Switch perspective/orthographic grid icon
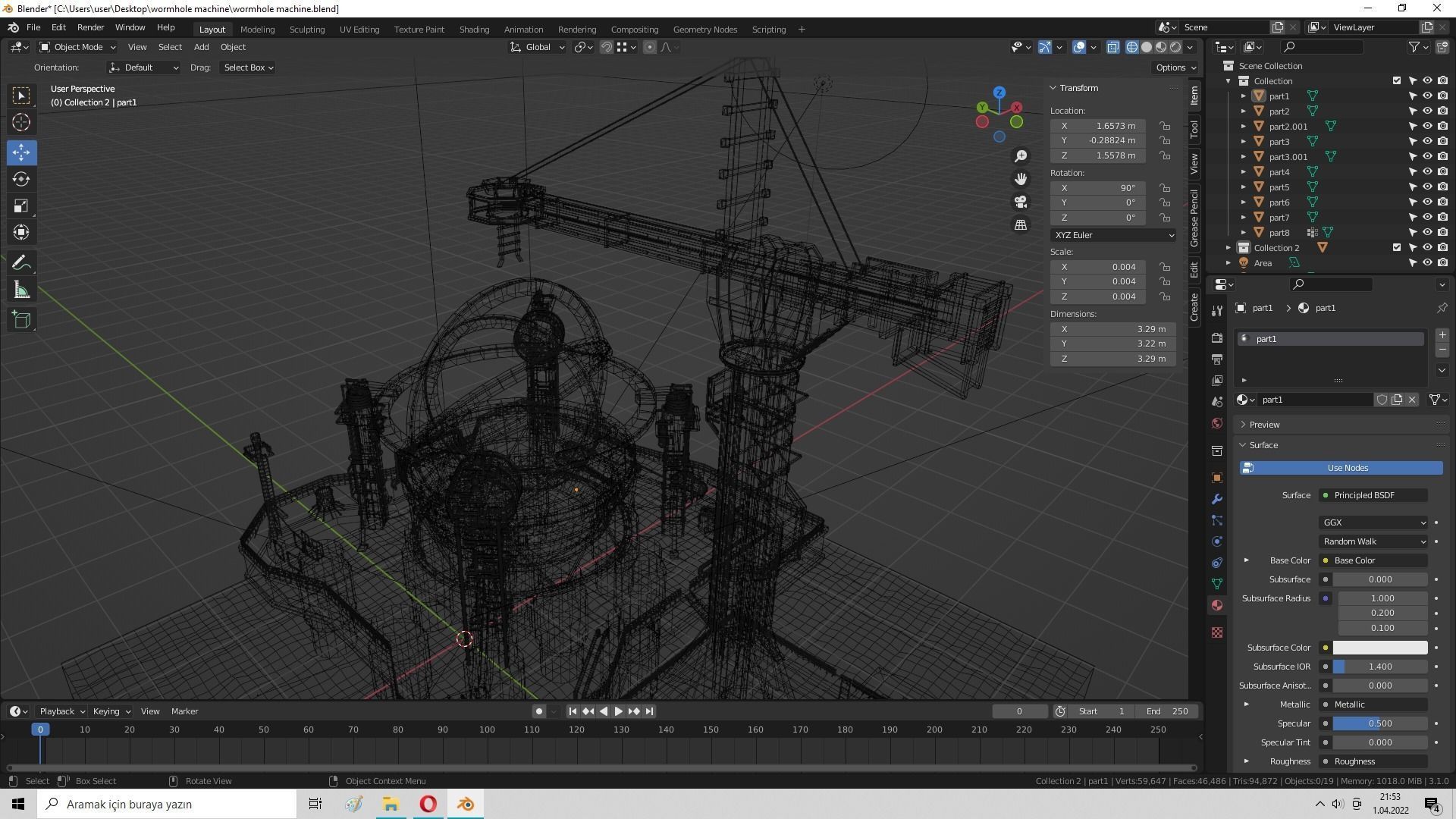Screen dimensions: 1456x819 pyautogui.click(x=1021, y=224)
